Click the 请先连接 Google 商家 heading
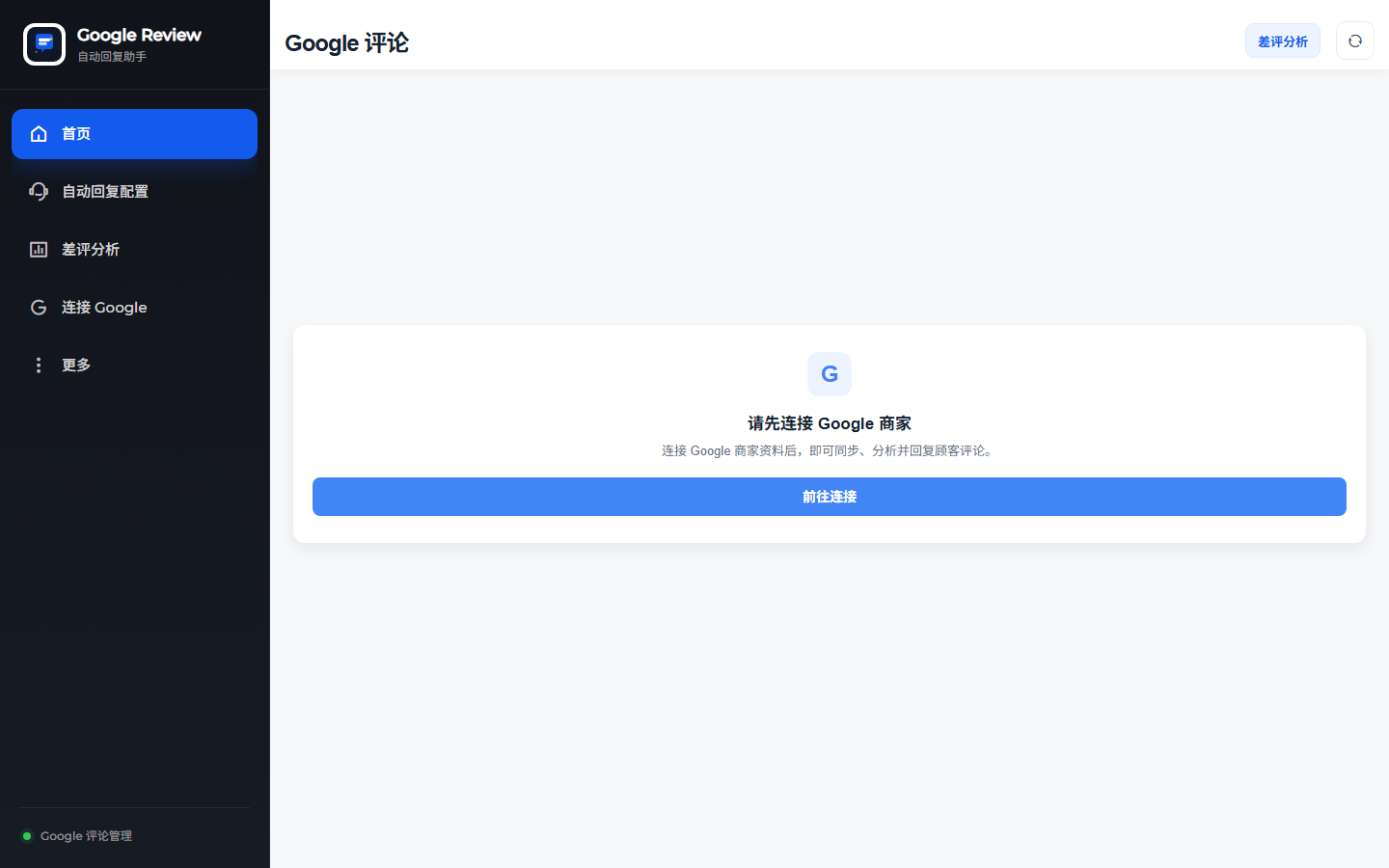Screen dimensions: 1389x868 click(830, 423)
